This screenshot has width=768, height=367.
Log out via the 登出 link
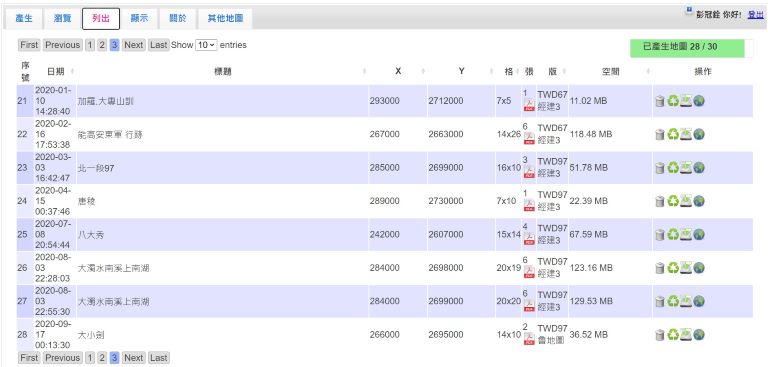click(x=755, y=15)
